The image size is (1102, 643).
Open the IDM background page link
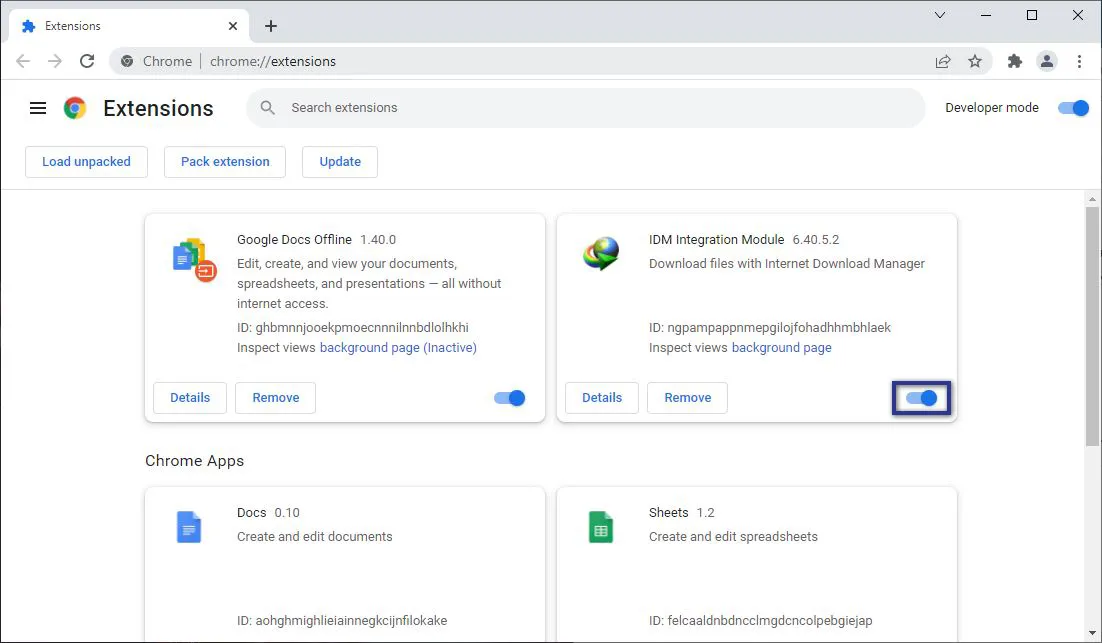click(781, 347)
